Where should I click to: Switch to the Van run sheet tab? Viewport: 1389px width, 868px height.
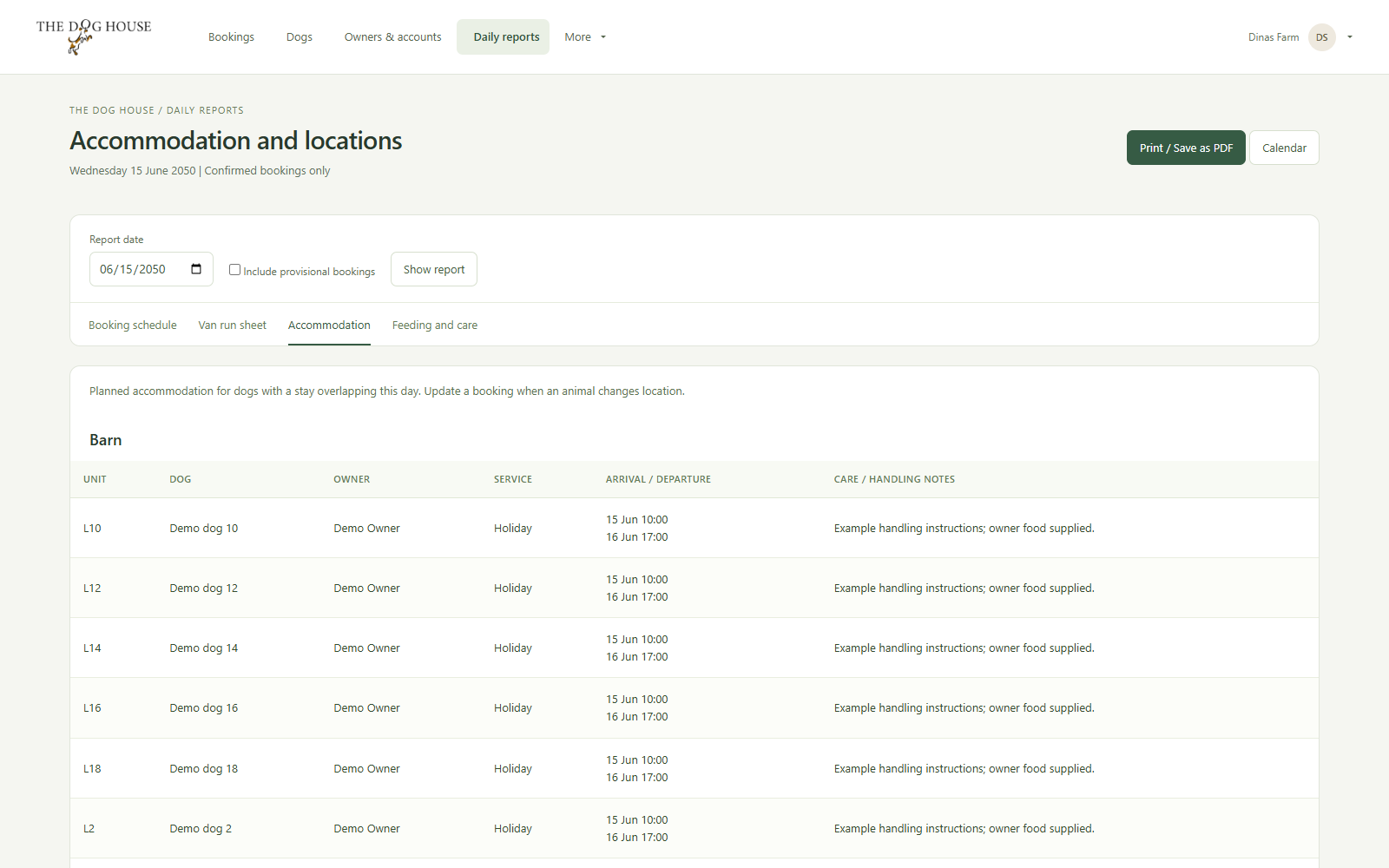click(x=232, y=325)
